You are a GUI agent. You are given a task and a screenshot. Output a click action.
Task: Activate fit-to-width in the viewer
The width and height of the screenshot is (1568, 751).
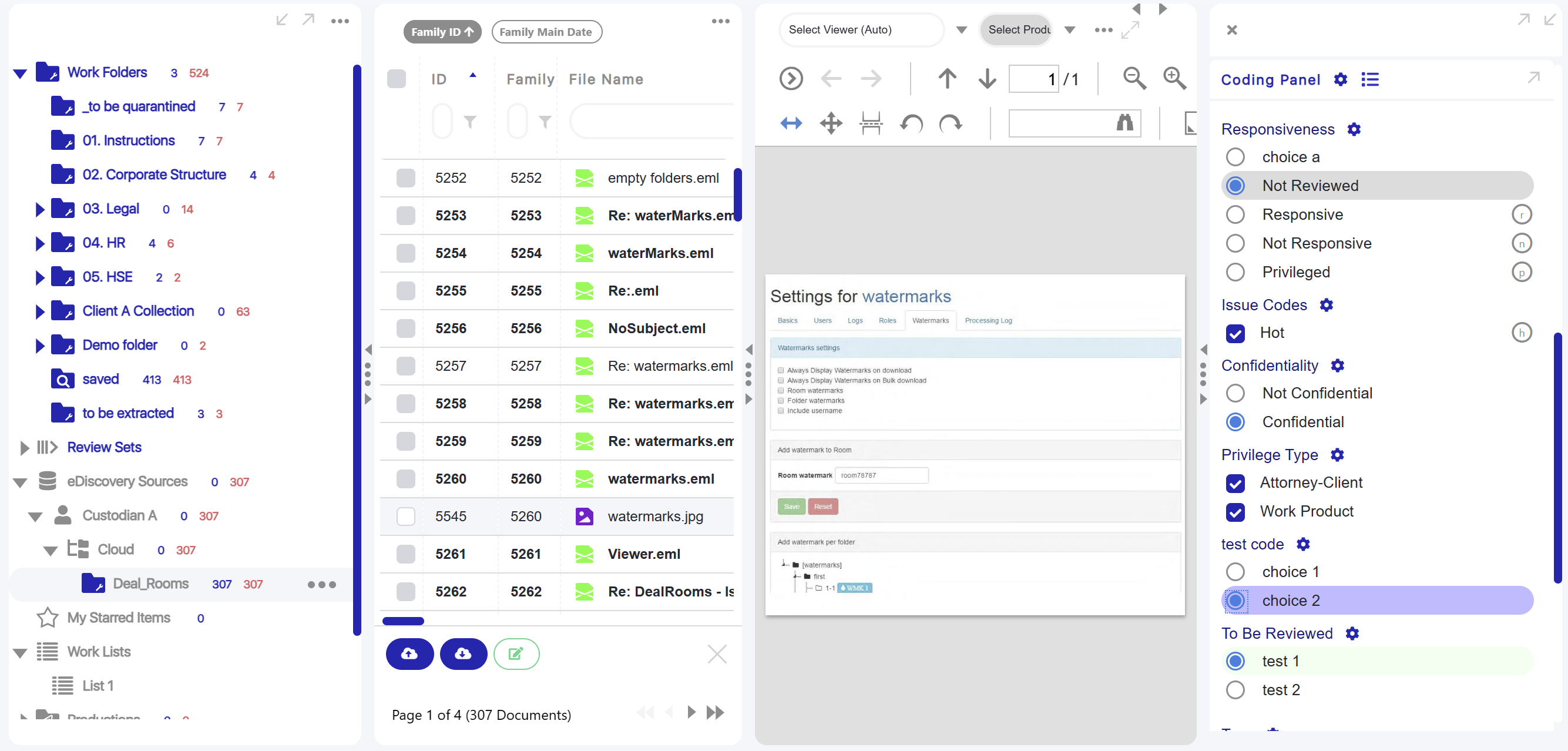coord(791,123)
